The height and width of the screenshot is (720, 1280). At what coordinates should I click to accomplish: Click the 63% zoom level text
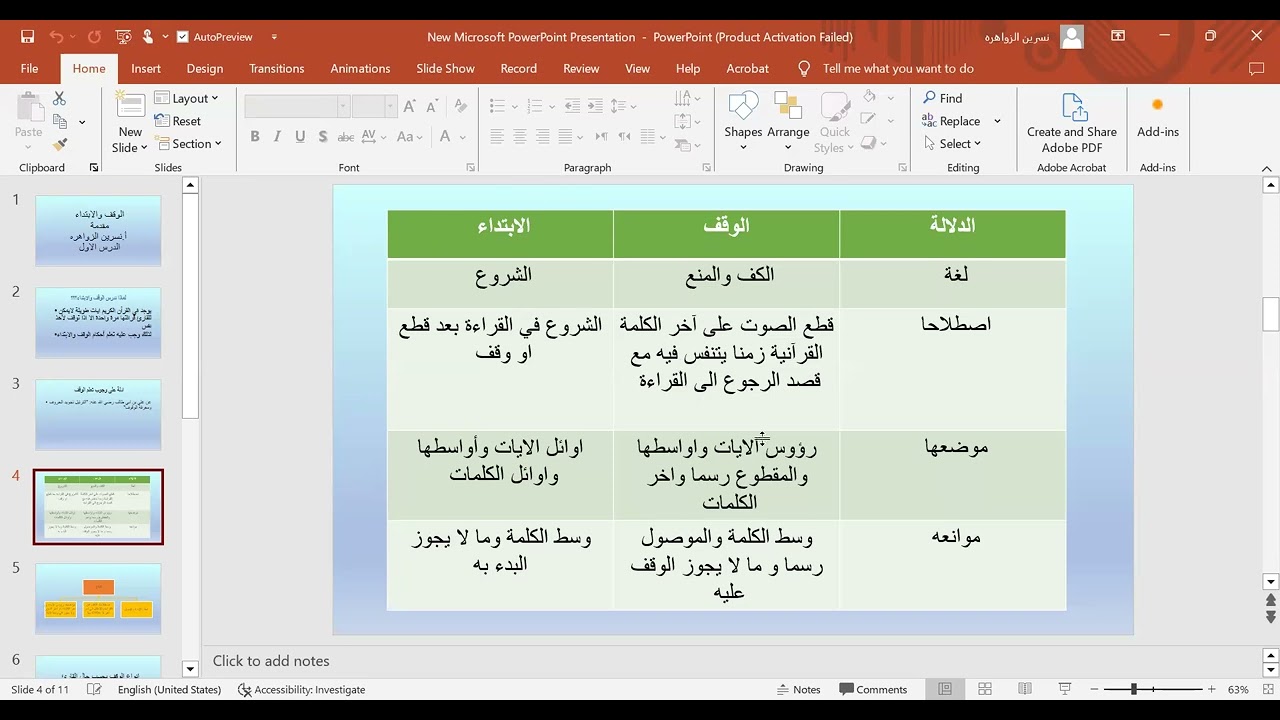[x=1238, y=689]
